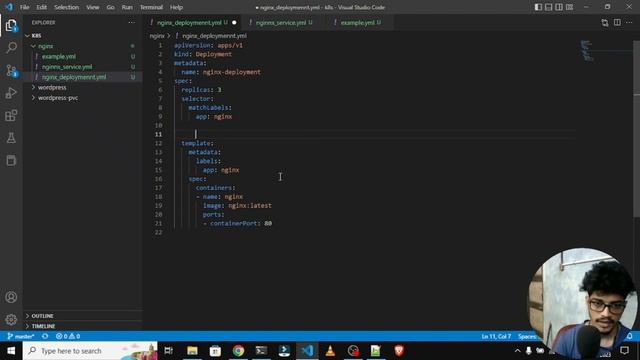Open Windows Action Center notifications
Screen dimensions: 640x360
(x=624, y=351)
